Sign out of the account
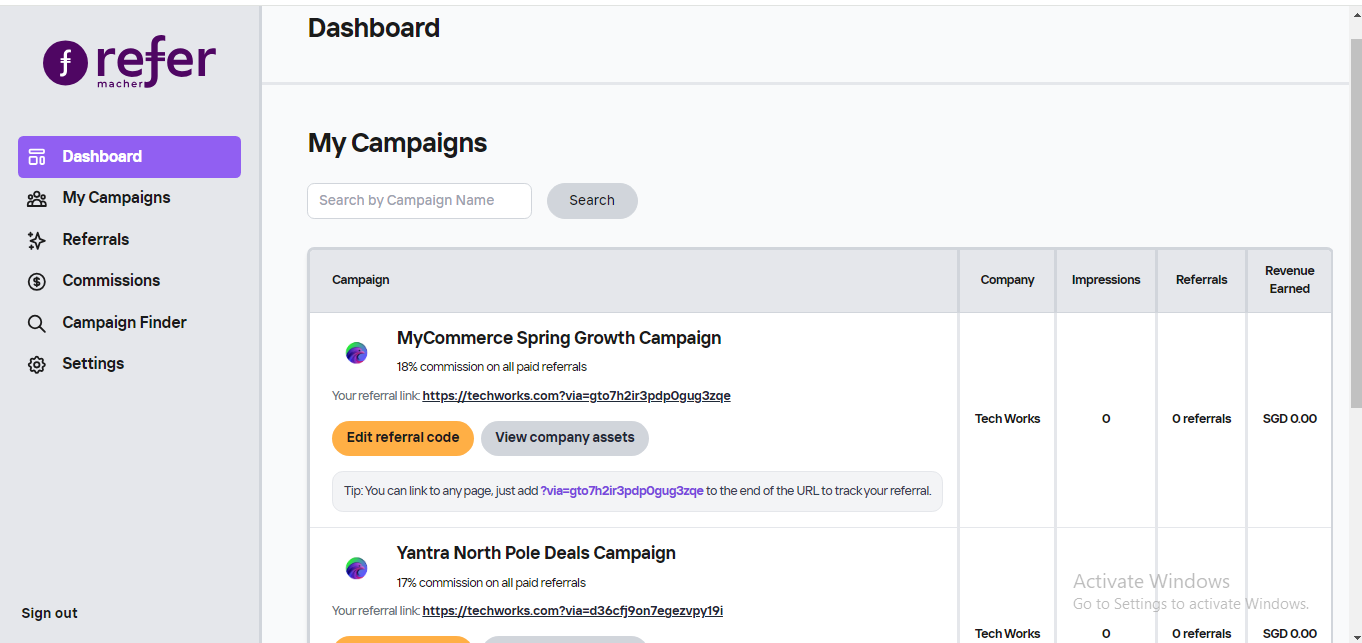The image size is (1362, 643). coord(50,613)
